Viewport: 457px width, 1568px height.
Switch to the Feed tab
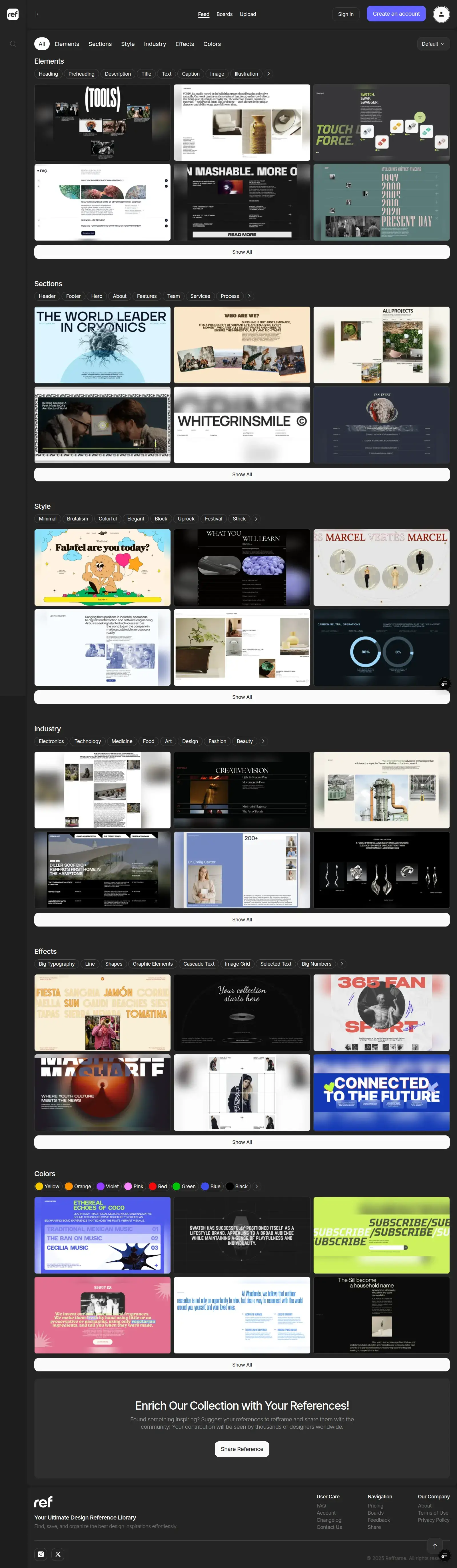(204, 14)
